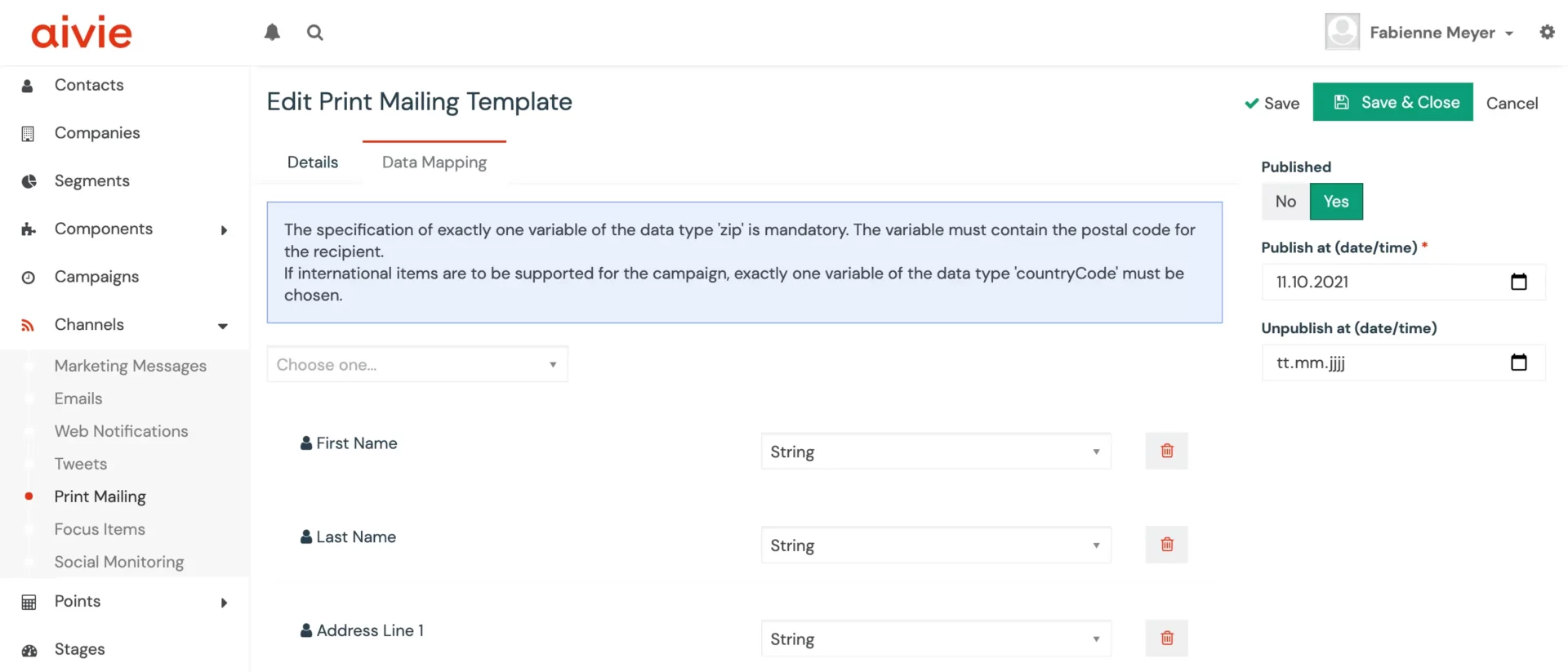Delete the Last Name mapping row
This screenshot has width=1568, height=672.
tap(1166, 545)
